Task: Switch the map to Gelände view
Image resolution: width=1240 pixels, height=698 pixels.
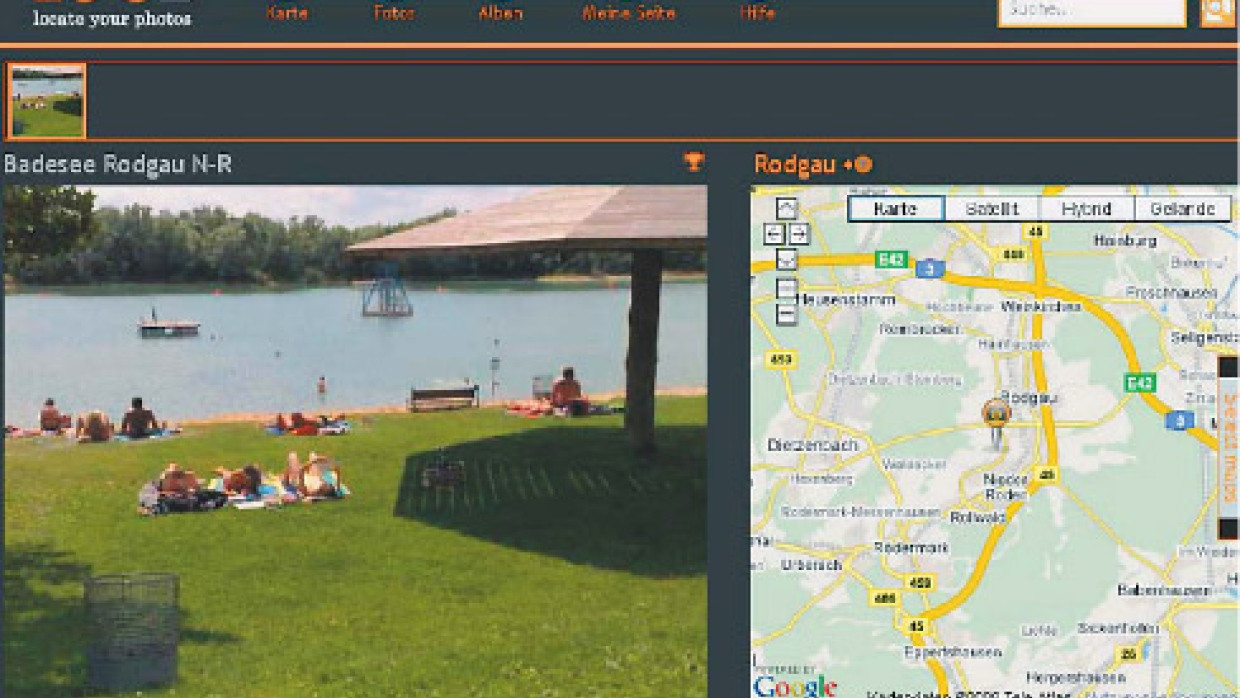Action: tap(1183, 208)
